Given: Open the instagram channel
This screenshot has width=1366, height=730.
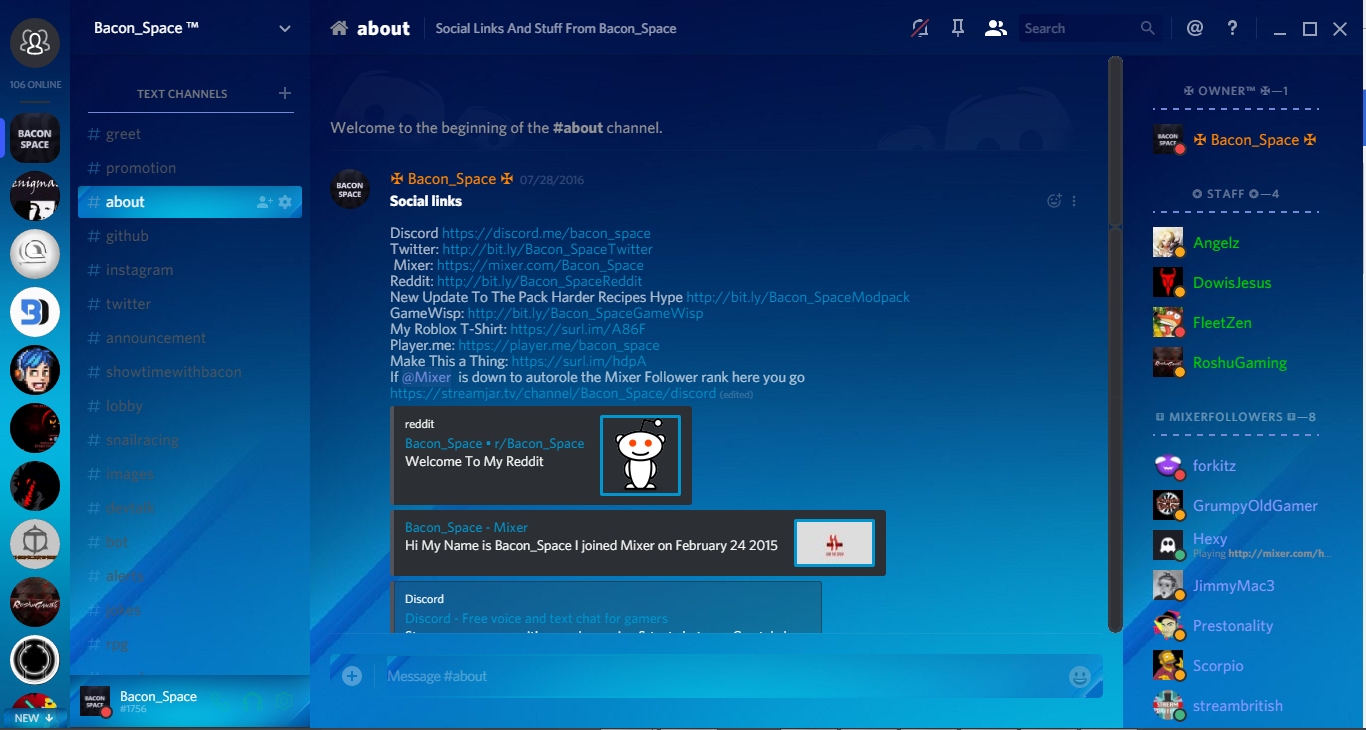Looking at the screenshot, I should coord(190,270).
